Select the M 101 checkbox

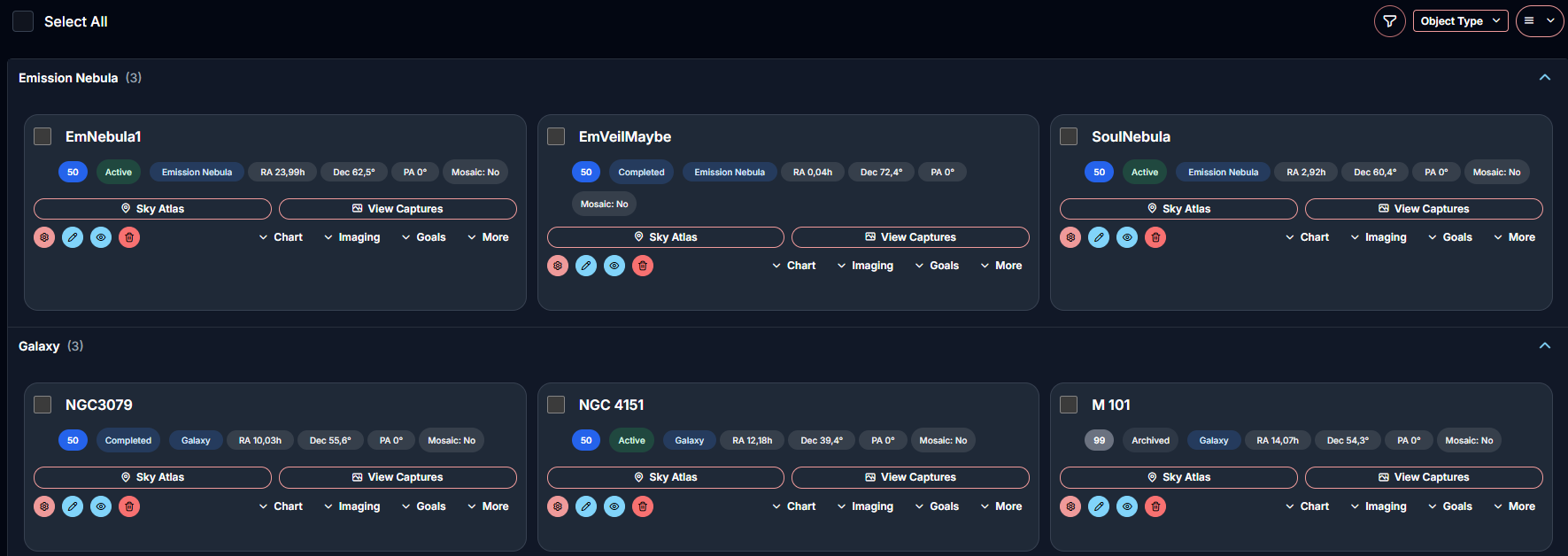[x=1069, y=405]
